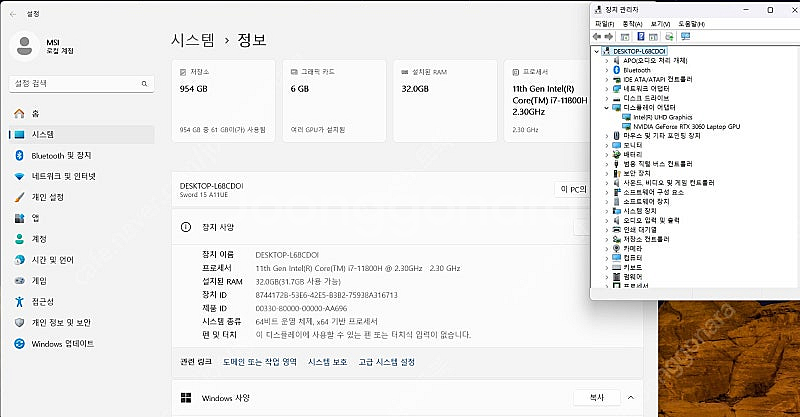Expand 마우스 및 기타 포인팅 장치
The width and height of the screenshot is (800, 417).
(606, 136)
